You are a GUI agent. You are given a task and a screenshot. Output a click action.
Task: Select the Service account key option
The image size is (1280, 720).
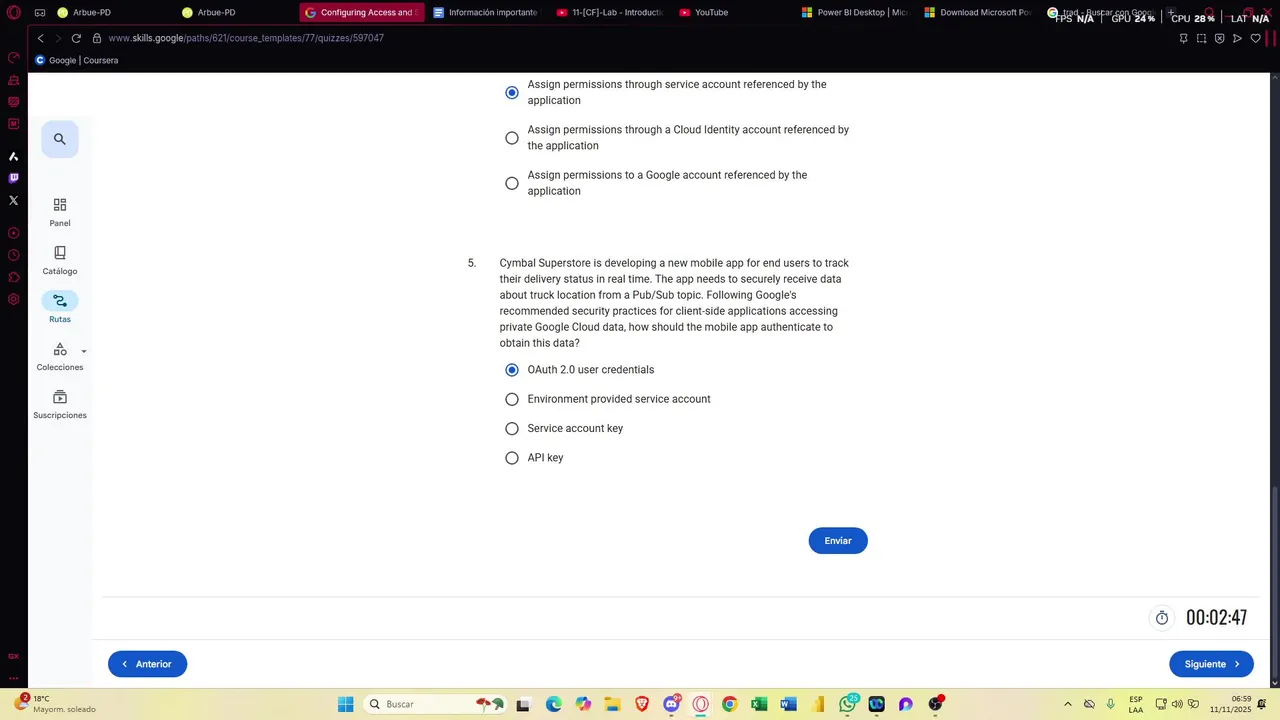[x=512, y=428]
